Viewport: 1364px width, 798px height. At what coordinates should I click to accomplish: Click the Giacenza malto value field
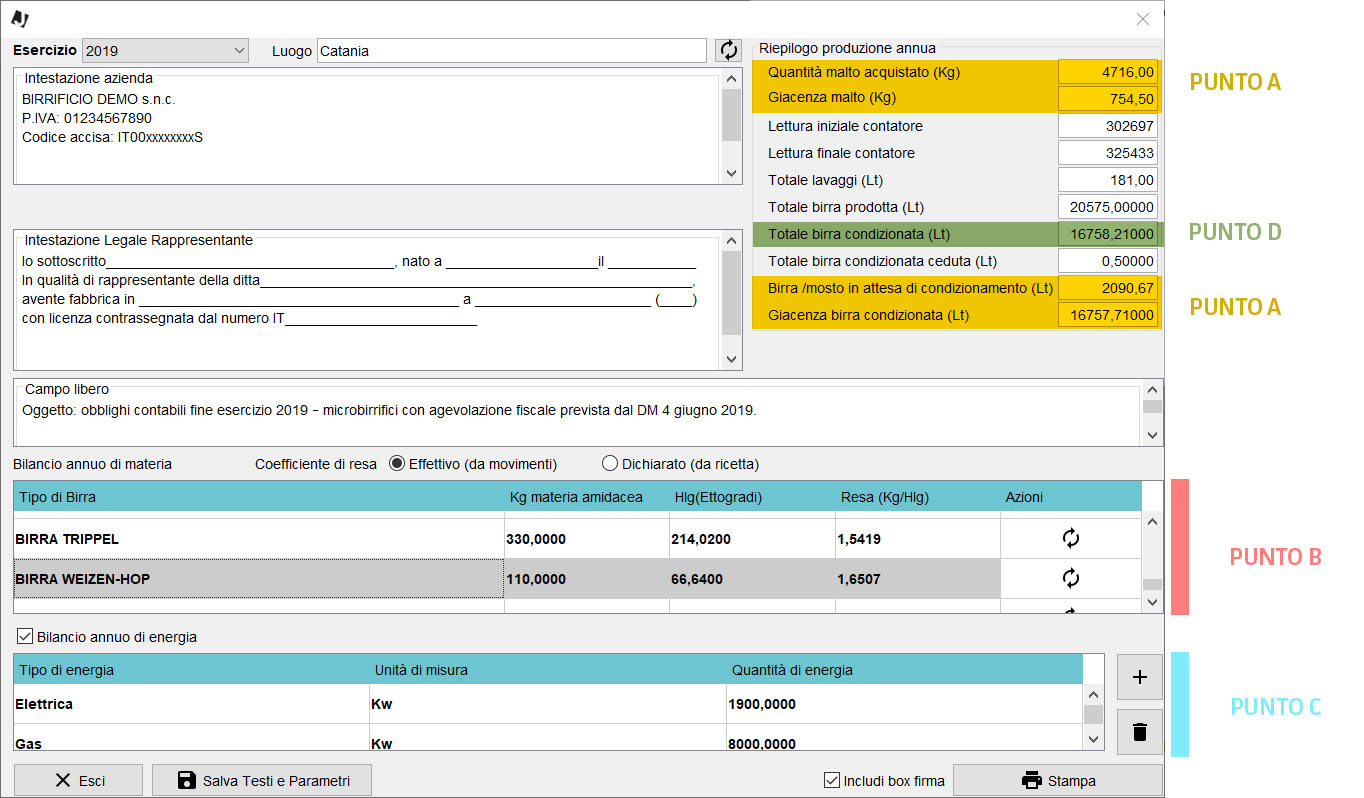1108,98
